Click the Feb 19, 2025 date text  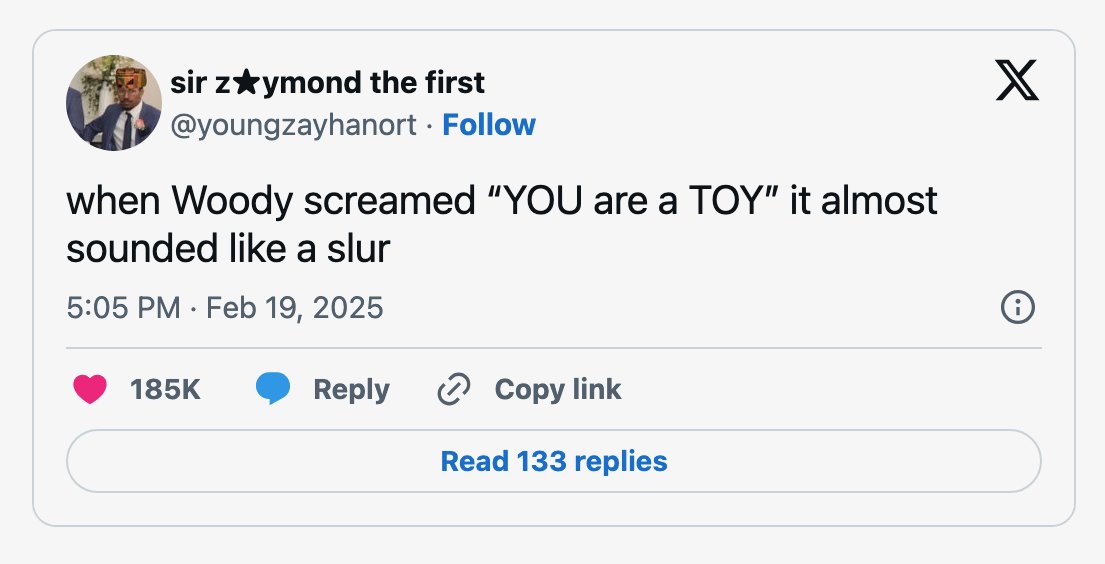[295, 308]
